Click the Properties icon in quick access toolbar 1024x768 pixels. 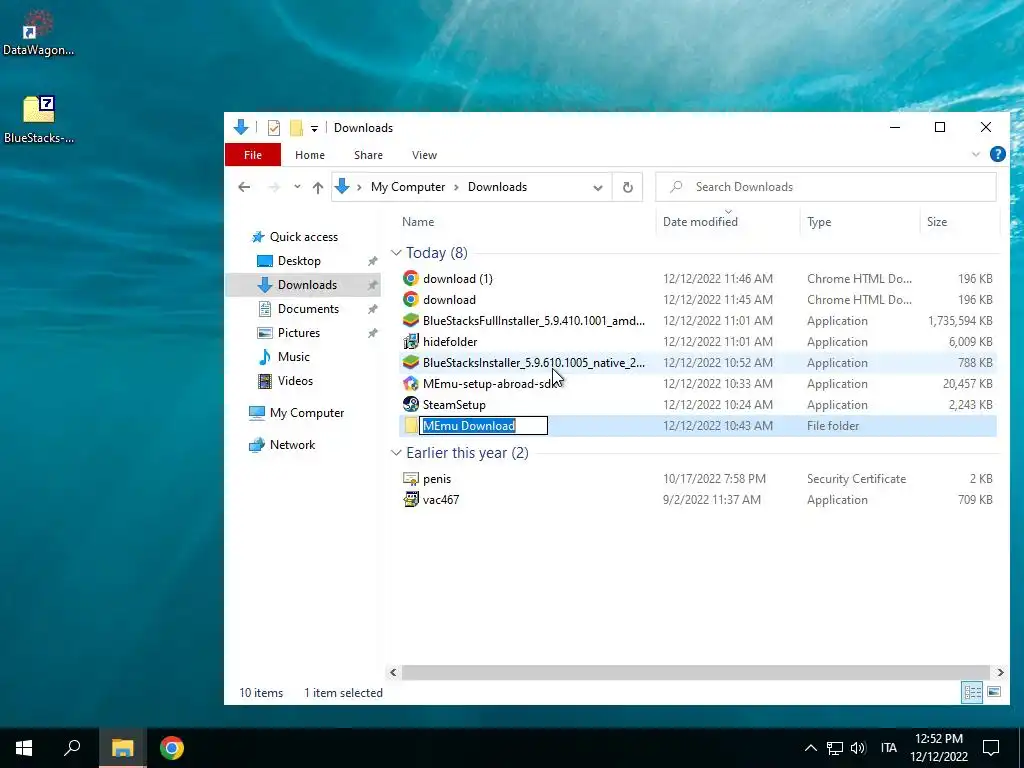(274, 128)
